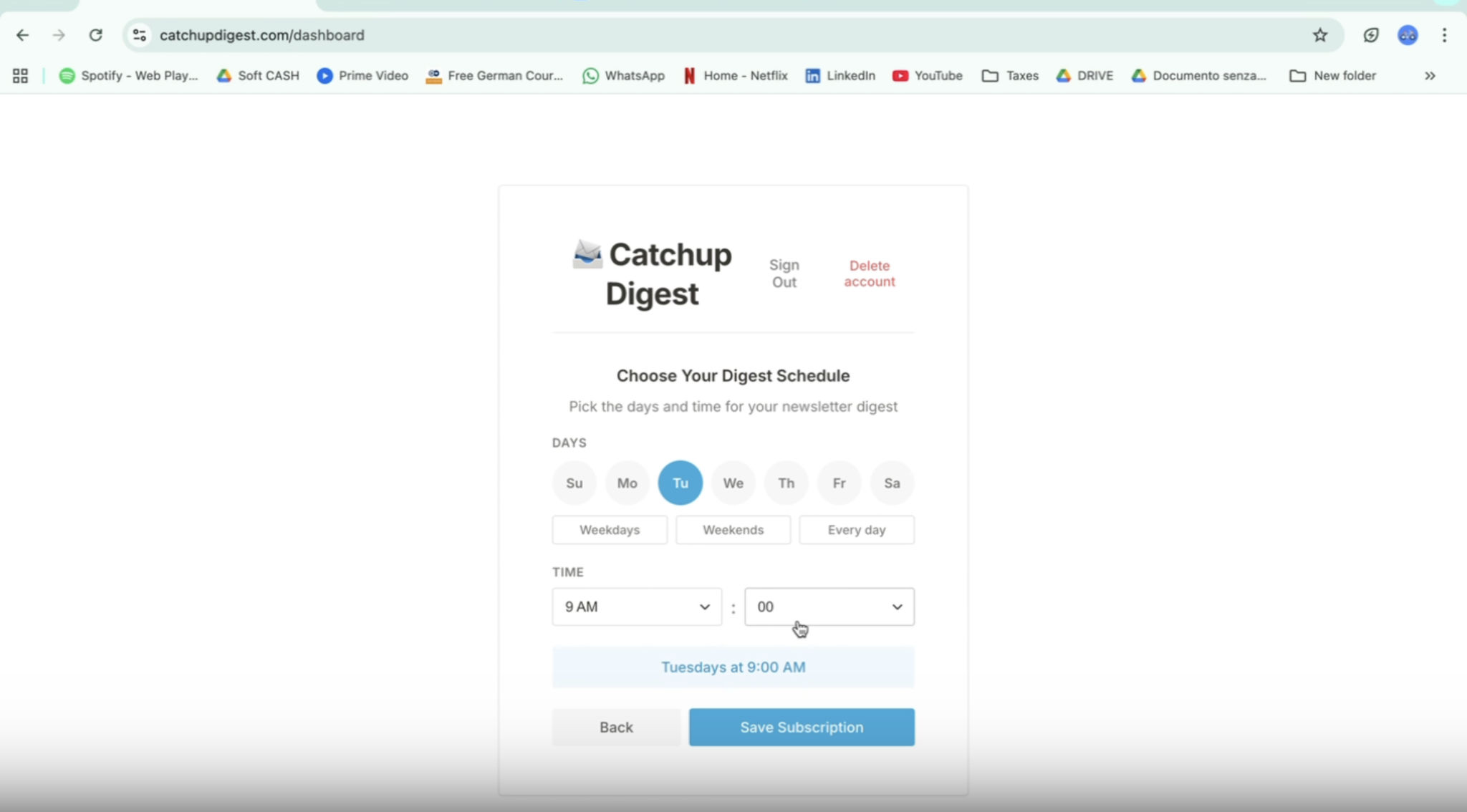Open the Documento senza... bookmark
This screenshot has height=812, width=1467.
[1199, 76]
